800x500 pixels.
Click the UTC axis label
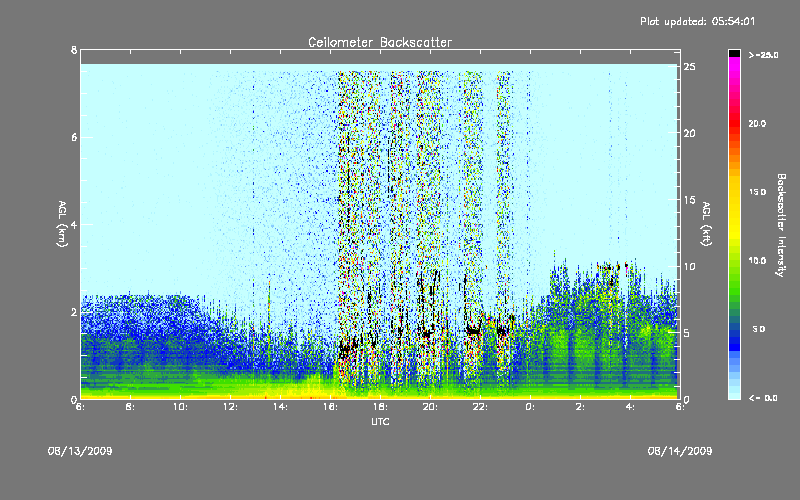381,421
